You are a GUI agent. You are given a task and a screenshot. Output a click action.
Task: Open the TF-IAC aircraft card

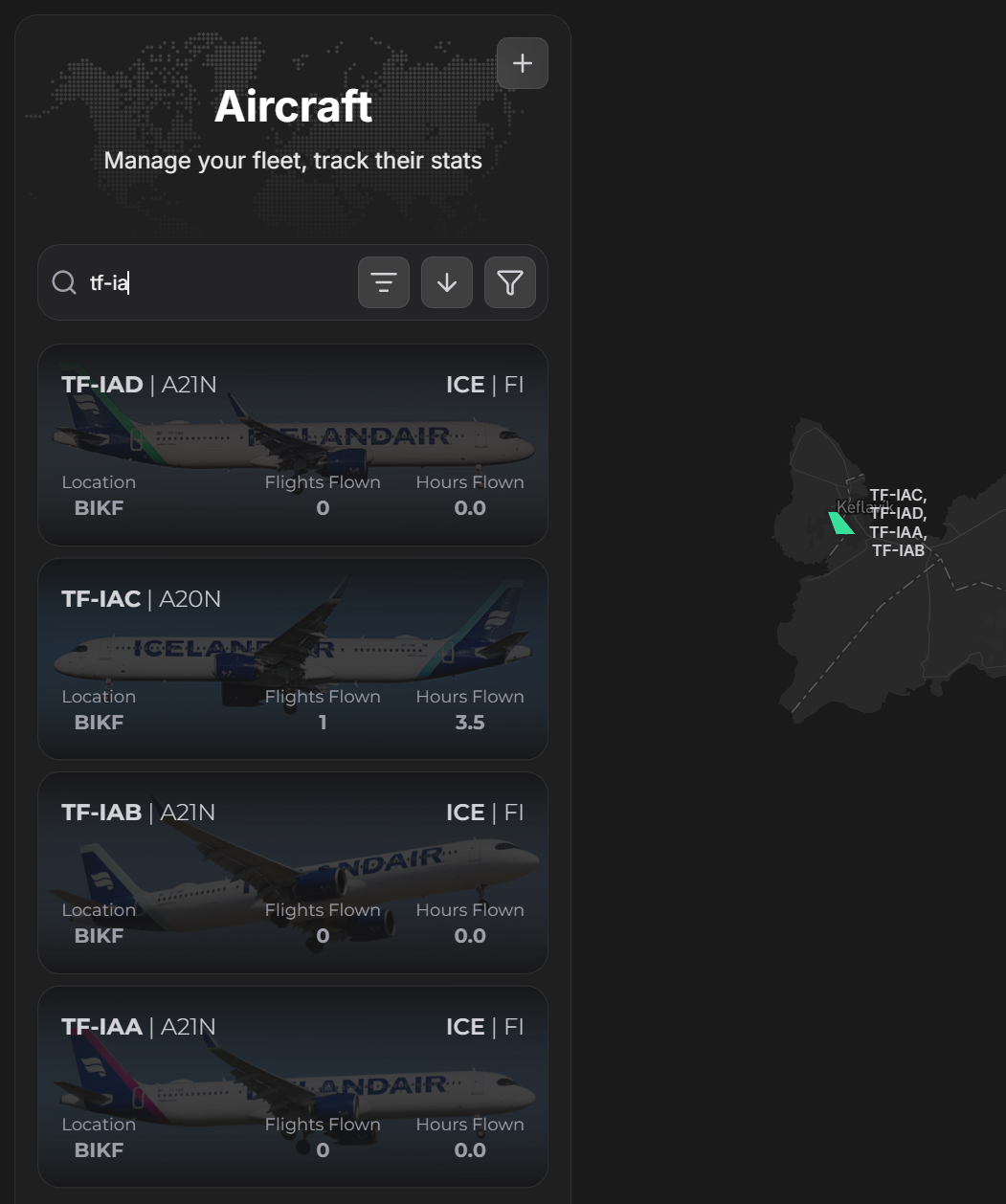point(293,659)
